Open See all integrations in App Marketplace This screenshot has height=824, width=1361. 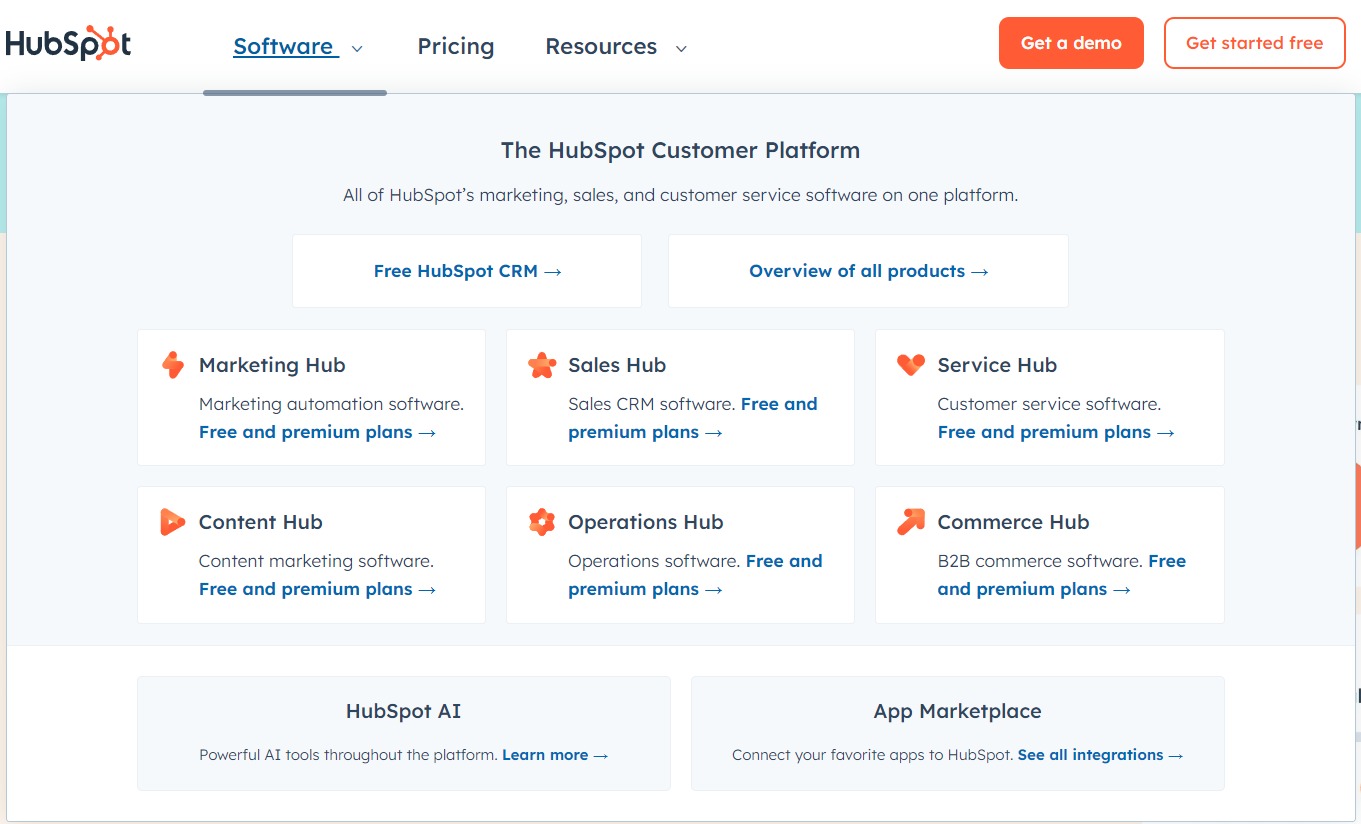tap(1090, 755)
